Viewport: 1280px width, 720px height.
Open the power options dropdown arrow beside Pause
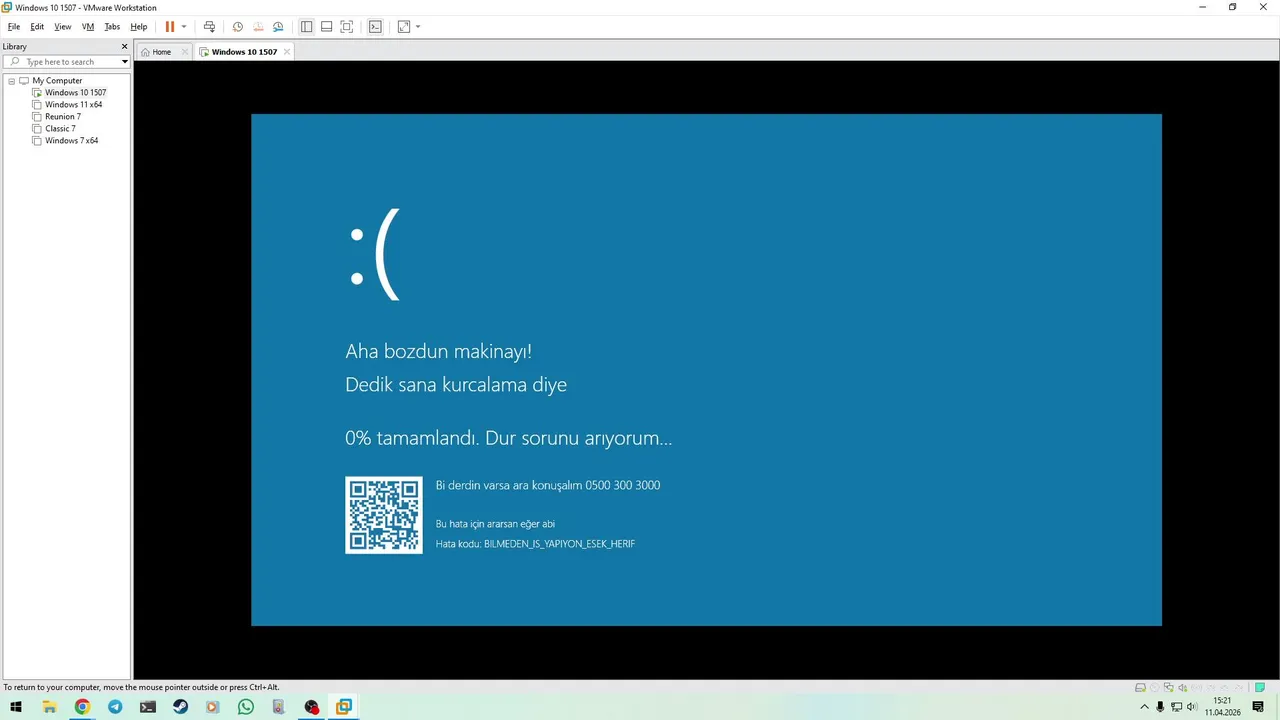tap(184, 27)
